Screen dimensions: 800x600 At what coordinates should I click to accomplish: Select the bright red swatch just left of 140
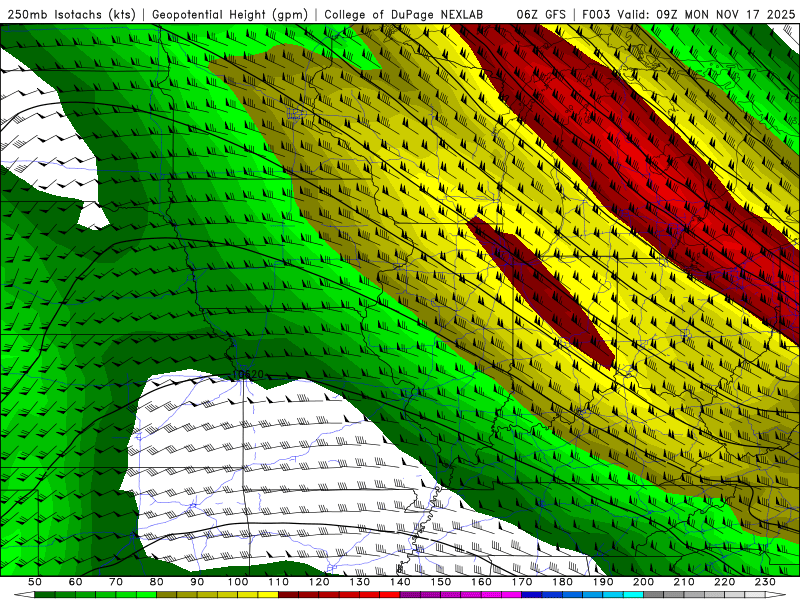pyautogui.click(x=390, y=595)
